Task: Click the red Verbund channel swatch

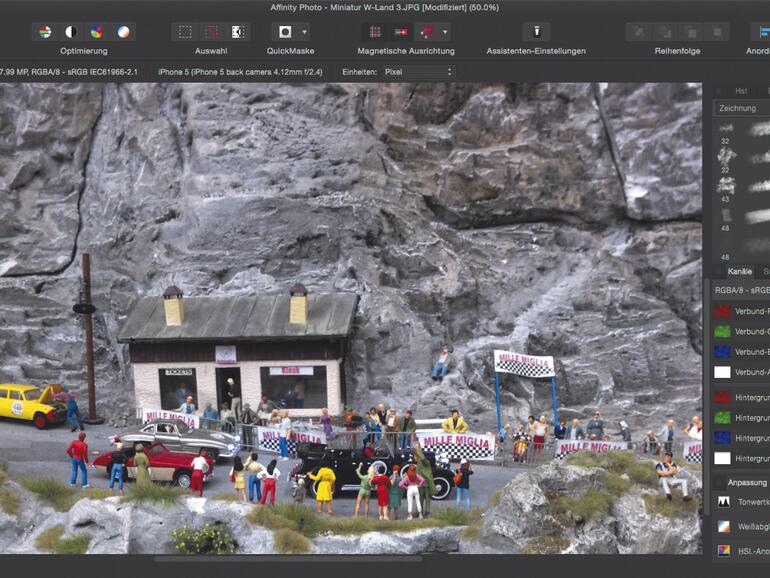Action: click(722, 311)
